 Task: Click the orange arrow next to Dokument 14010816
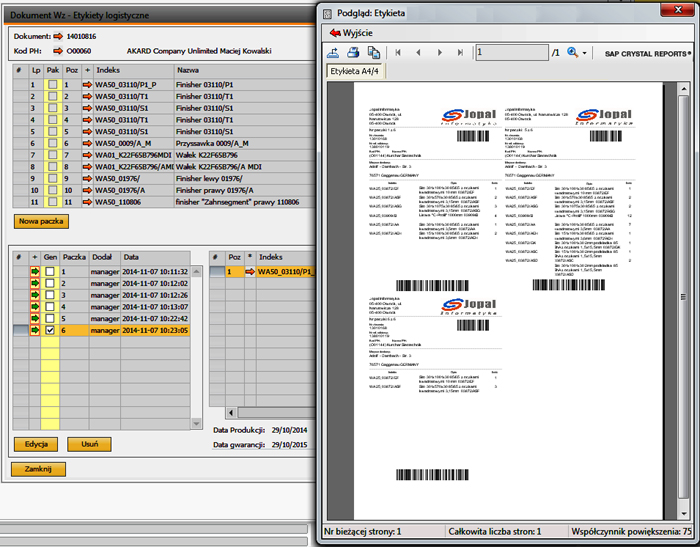coord(58,36)
